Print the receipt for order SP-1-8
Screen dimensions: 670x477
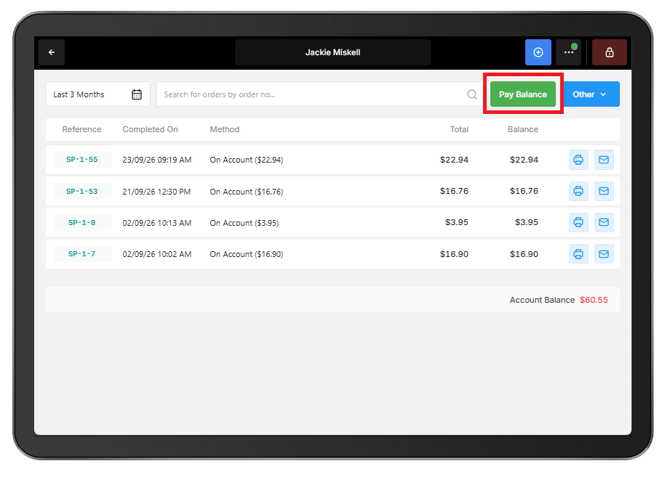point(579,222)
